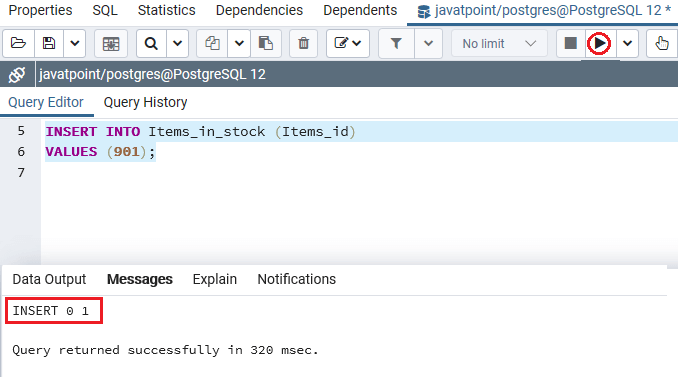The width and height of the screenshot is (678, 377).
Task: Click the Stop query square button
Action: point(571,43)
